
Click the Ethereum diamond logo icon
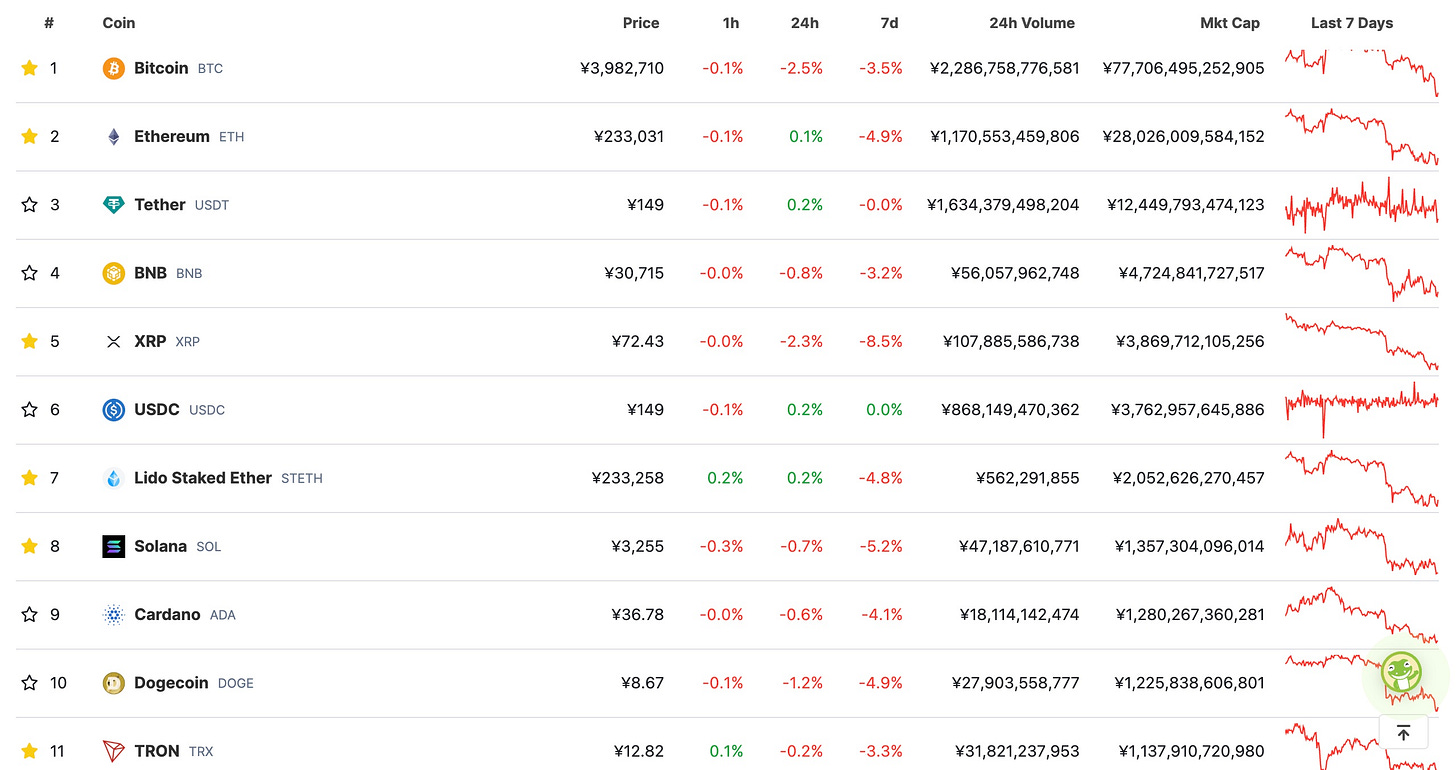[x=114, y=136]
